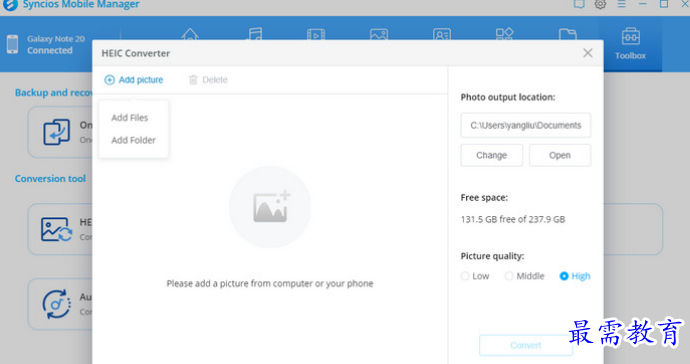Click the feedback message icon in the title bar
The width and height of the screenshot is (690, 364).
579,4
